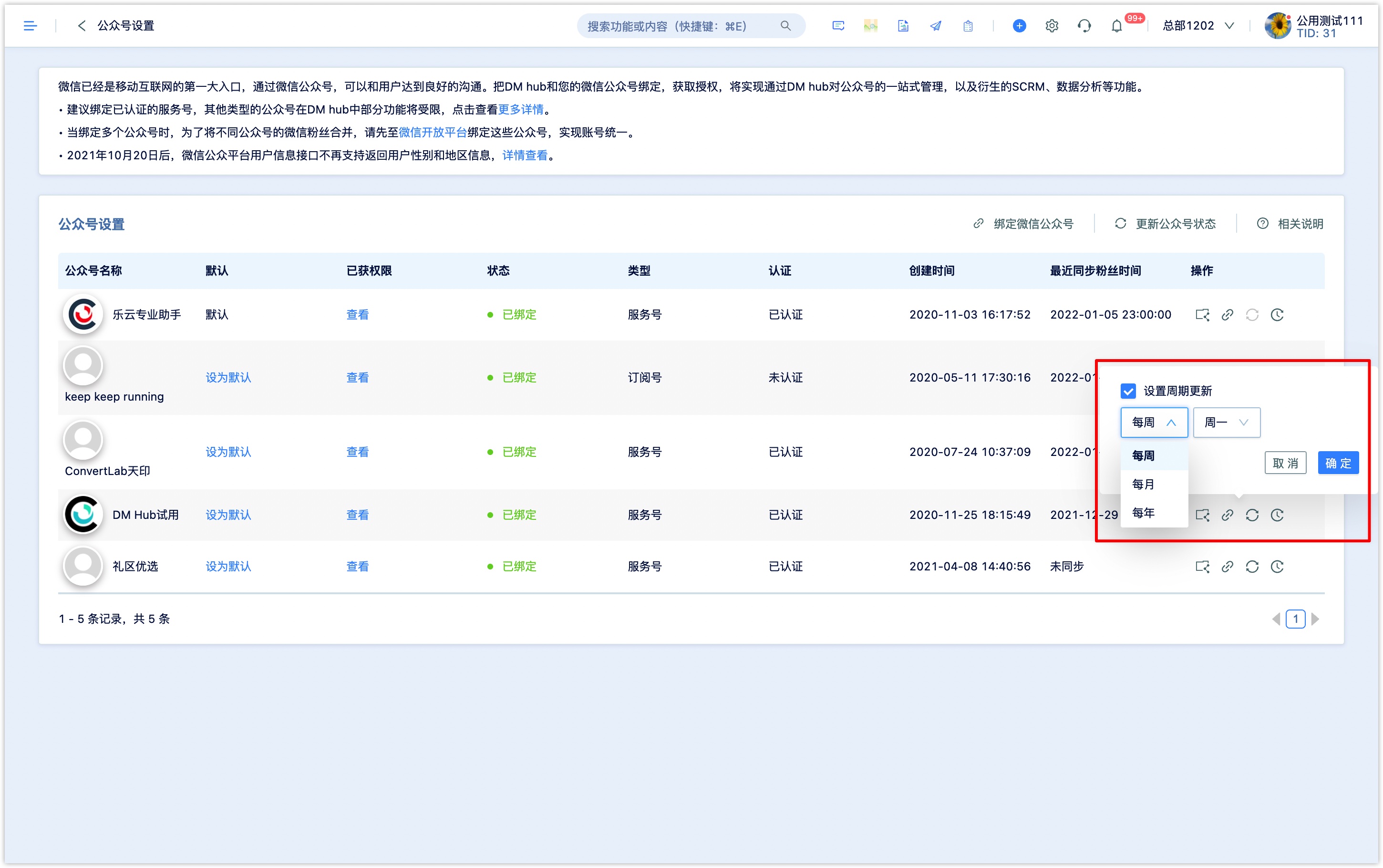Click the link icon for DM Hub试用 row
Screen dimensions: 1383x868
click(1227, 515)
